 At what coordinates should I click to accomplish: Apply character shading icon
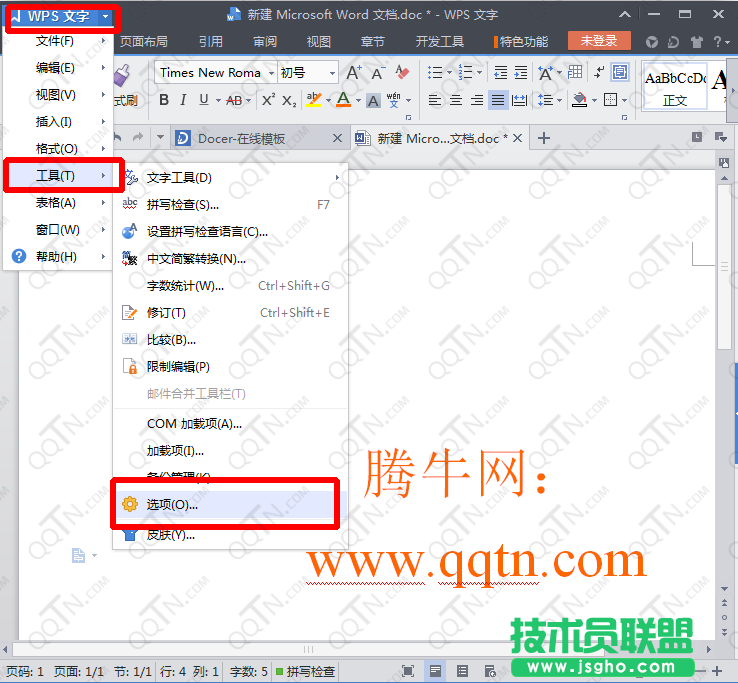[373, 100]
